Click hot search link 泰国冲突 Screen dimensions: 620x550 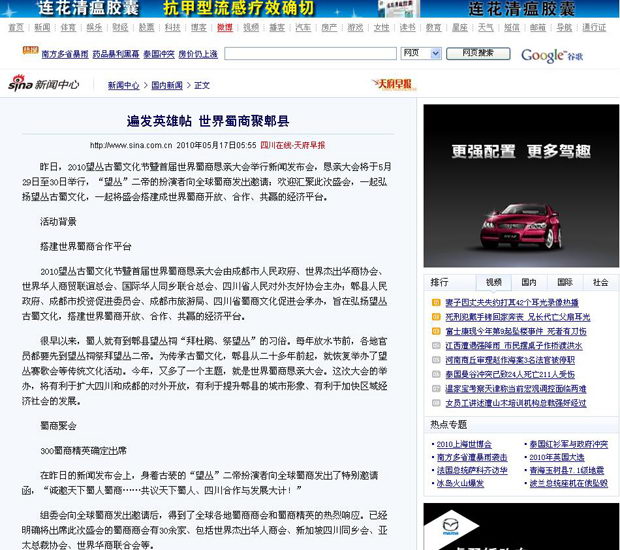click(159, 54)
